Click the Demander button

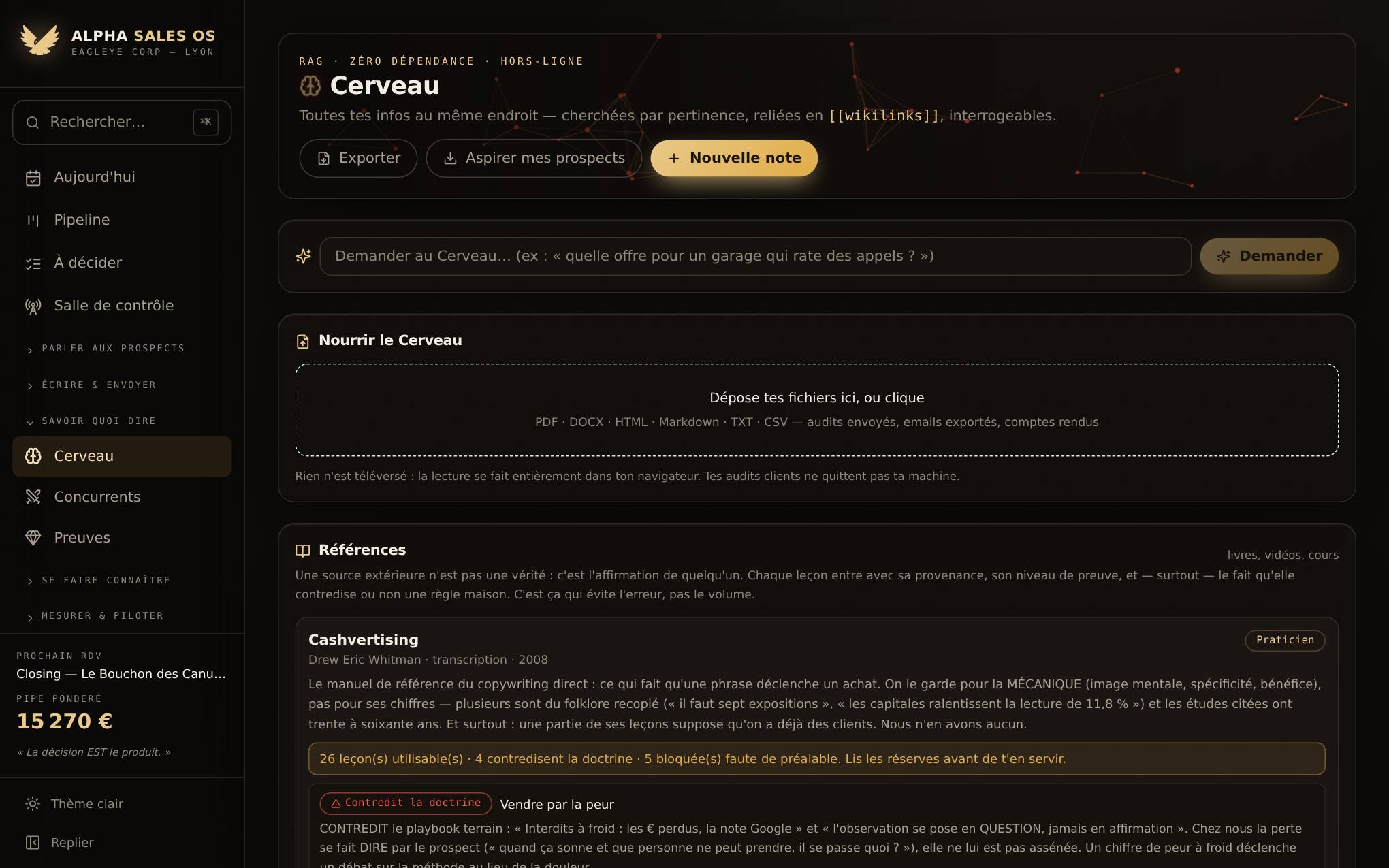1269,256
